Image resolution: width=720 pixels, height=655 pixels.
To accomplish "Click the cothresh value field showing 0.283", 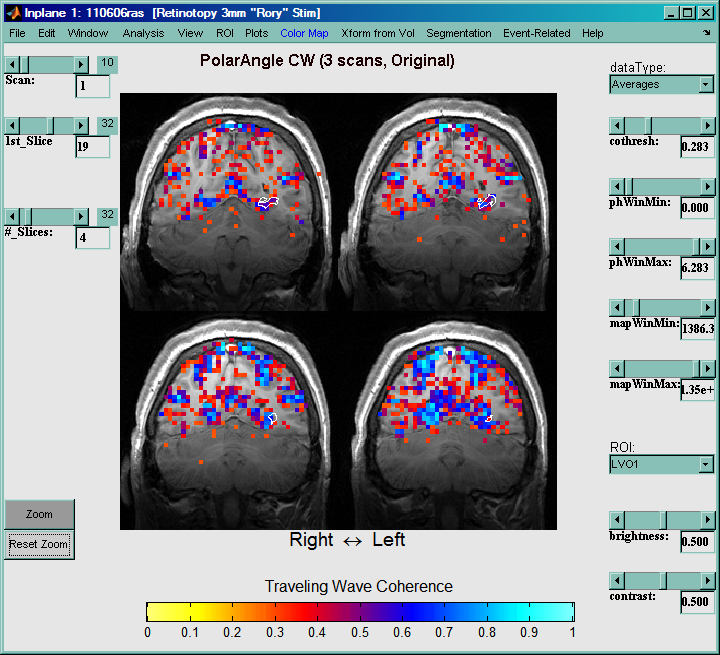I will tap(695, 147).
